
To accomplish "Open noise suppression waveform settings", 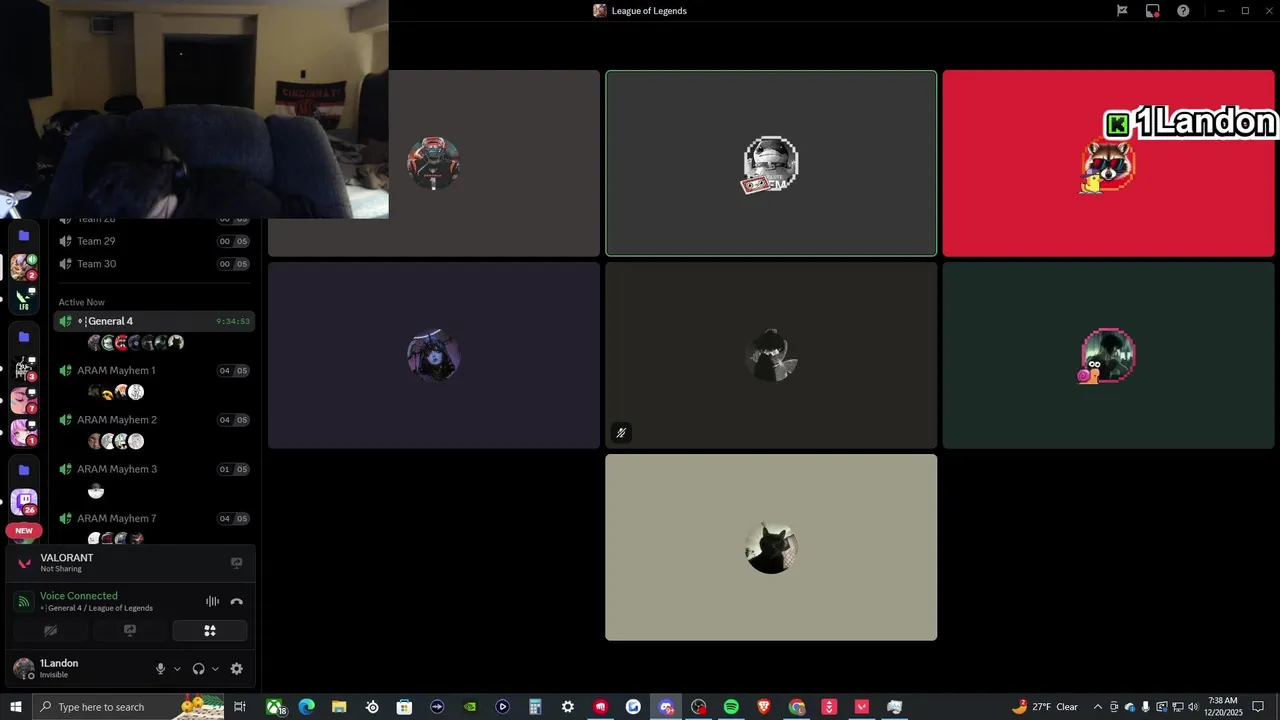I will [212, 602].
